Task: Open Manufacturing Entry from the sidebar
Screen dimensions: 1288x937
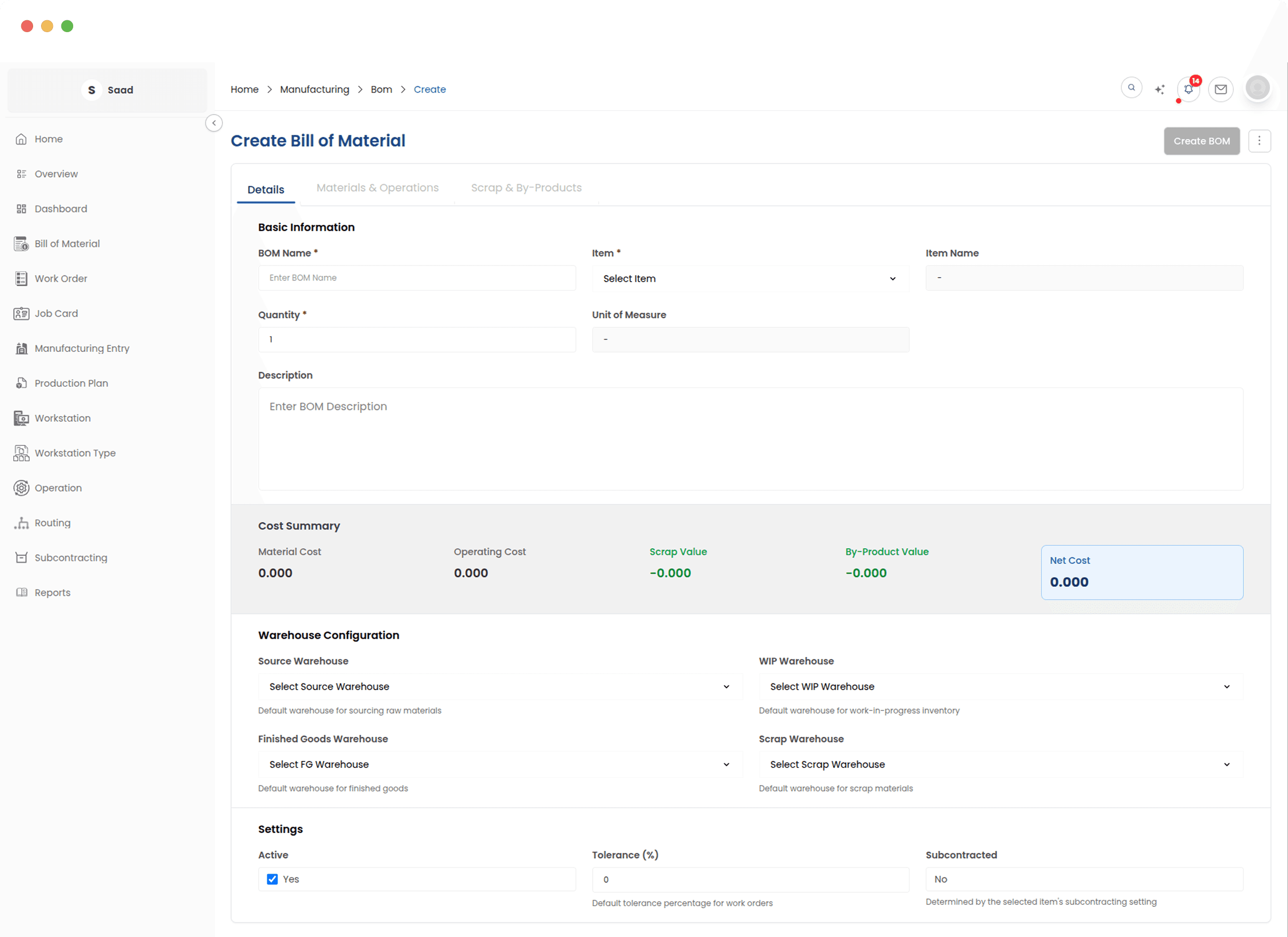Action: tap(81, 348)
